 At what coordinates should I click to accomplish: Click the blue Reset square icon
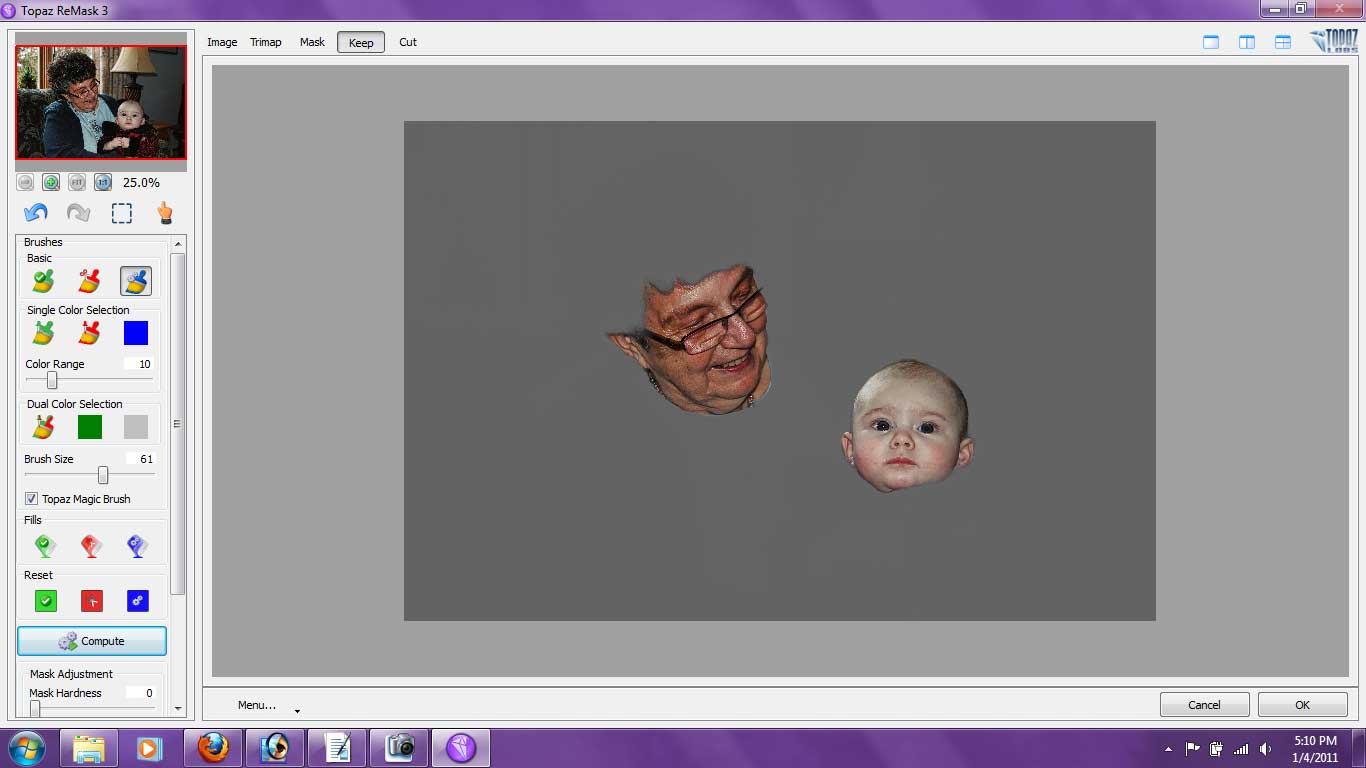pos(138,601)
